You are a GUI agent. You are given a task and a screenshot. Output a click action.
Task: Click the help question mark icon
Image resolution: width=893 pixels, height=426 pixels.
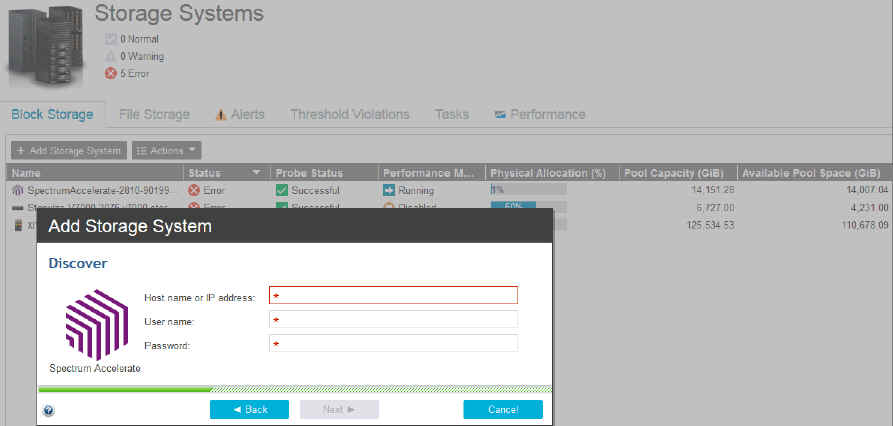point(48,410)
